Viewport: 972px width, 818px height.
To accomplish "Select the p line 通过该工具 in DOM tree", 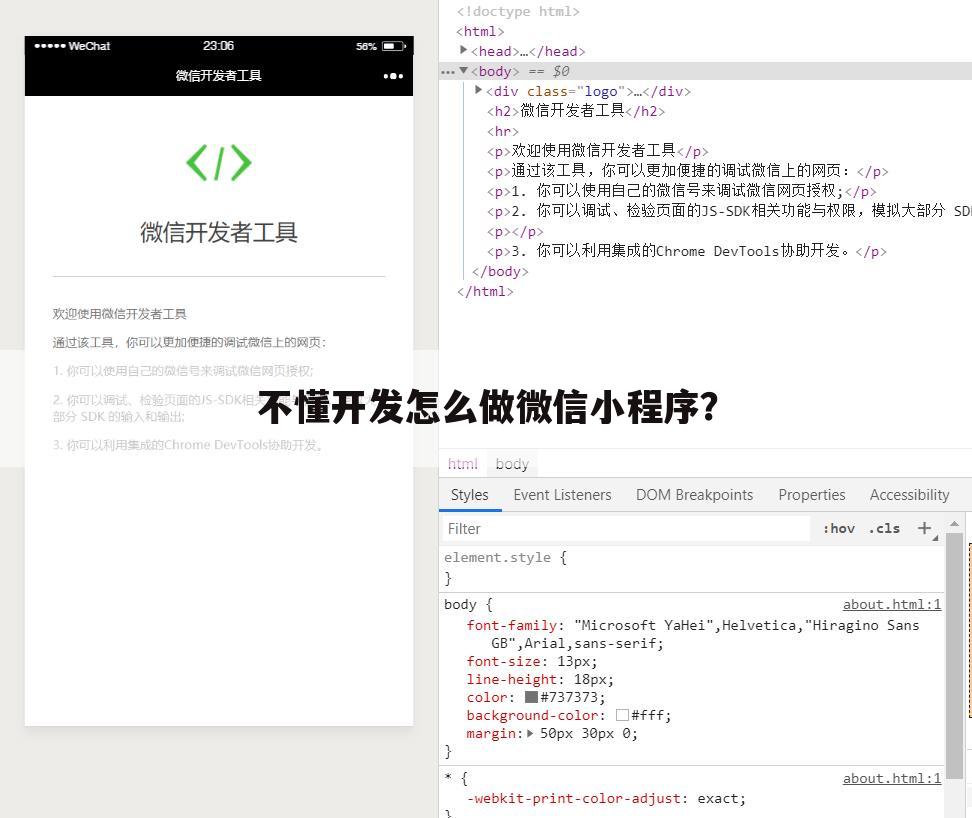I will (x=687, y=170).
